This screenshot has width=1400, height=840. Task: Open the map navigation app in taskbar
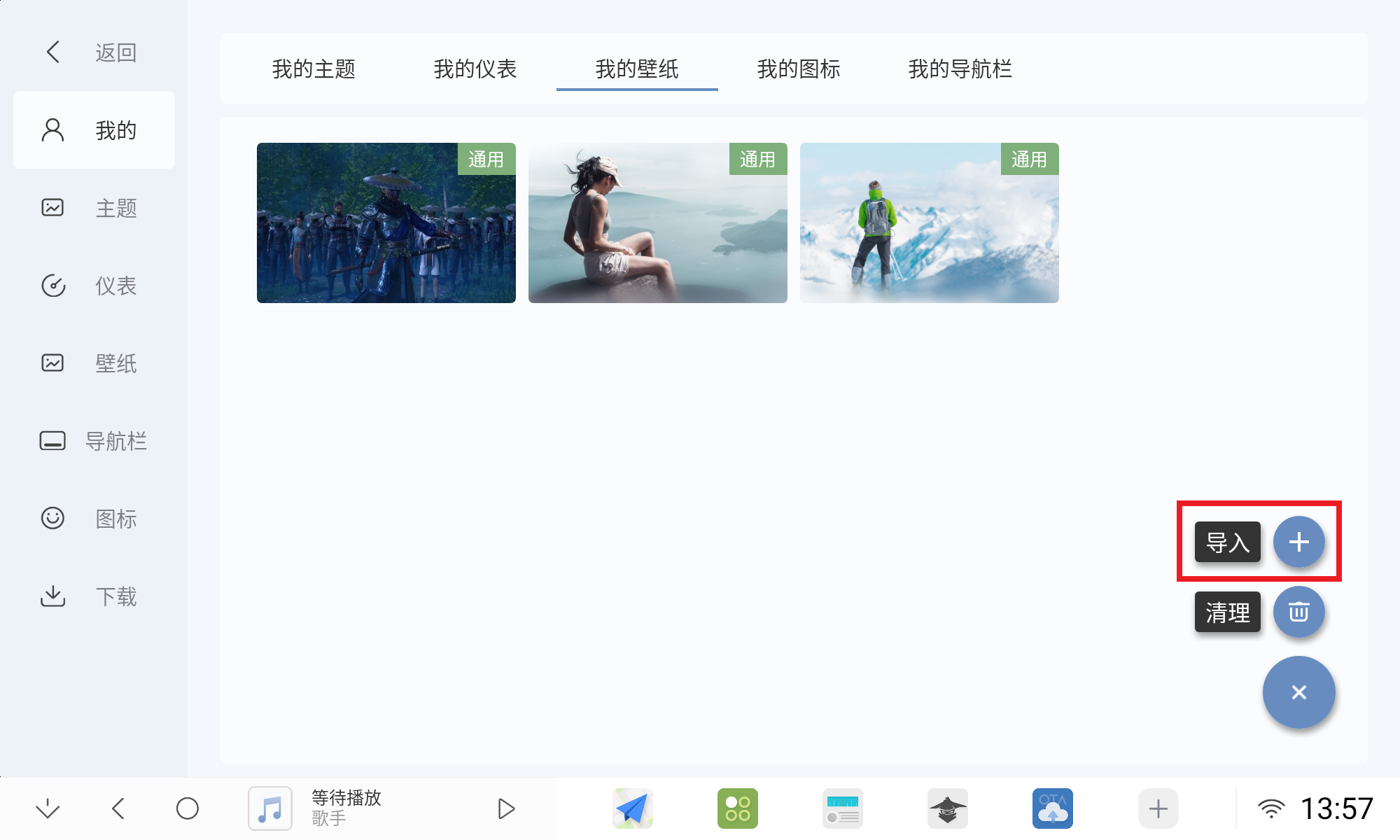click(x=632, y=808)
